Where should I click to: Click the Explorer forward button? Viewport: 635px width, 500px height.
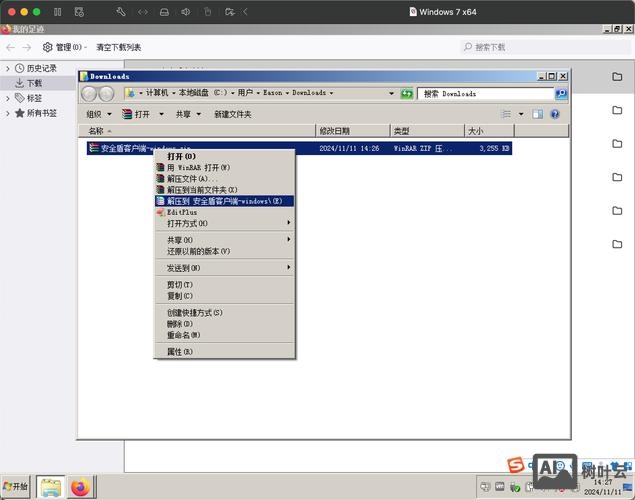pos(106,94)
